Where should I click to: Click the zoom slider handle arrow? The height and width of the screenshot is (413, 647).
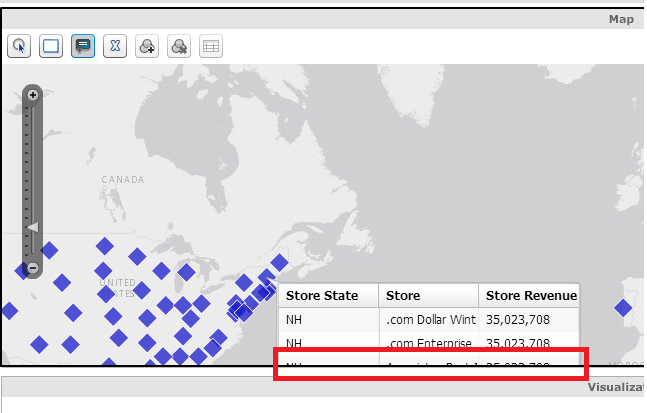33,227
